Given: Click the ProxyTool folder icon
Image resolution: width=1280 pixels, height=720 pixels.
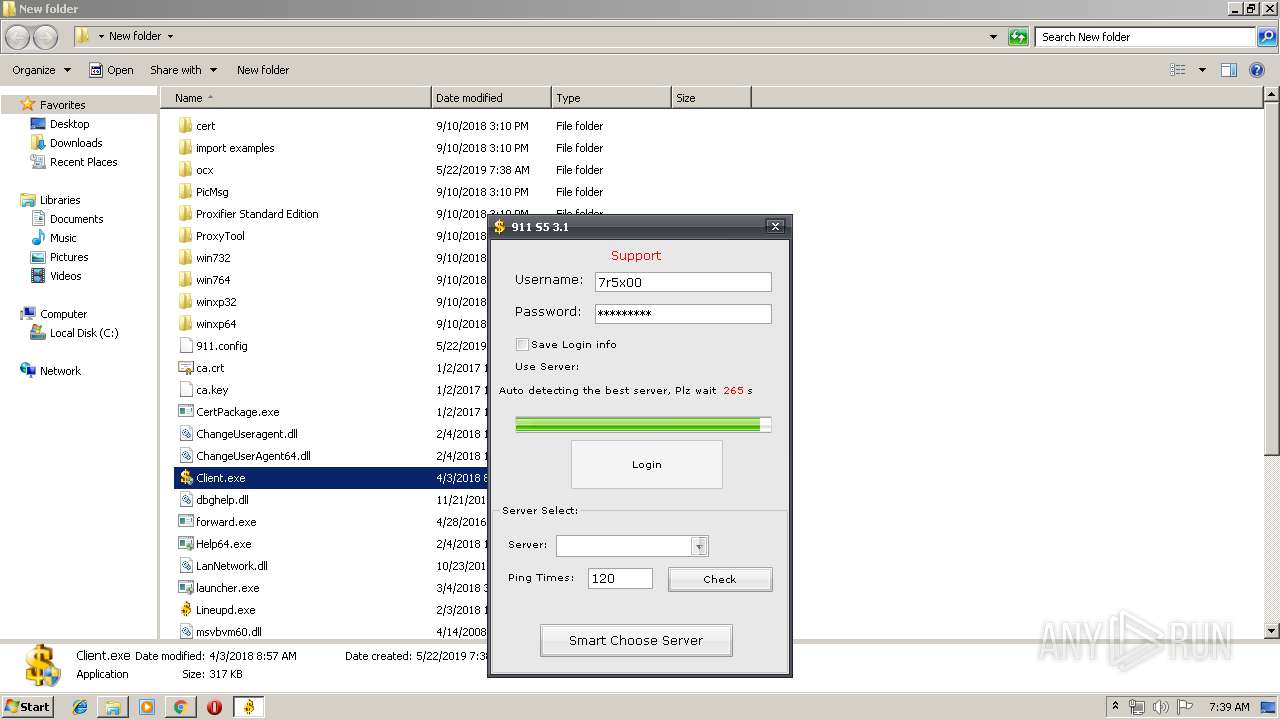Looking at the screenshot, I should (x=186, y=236).
